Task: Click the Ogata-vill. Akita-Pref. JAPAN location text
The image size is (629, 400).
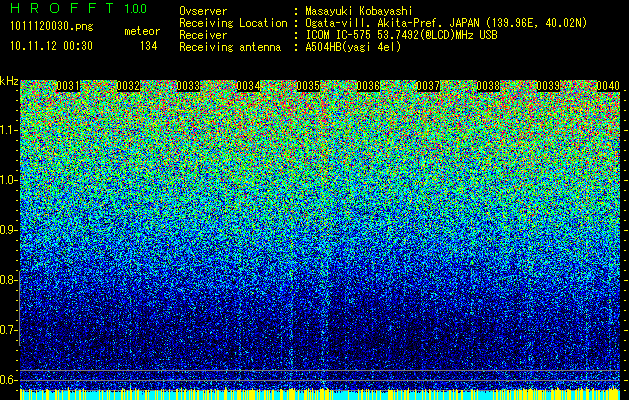Action: pyautogui.click(x=446, y=23)
